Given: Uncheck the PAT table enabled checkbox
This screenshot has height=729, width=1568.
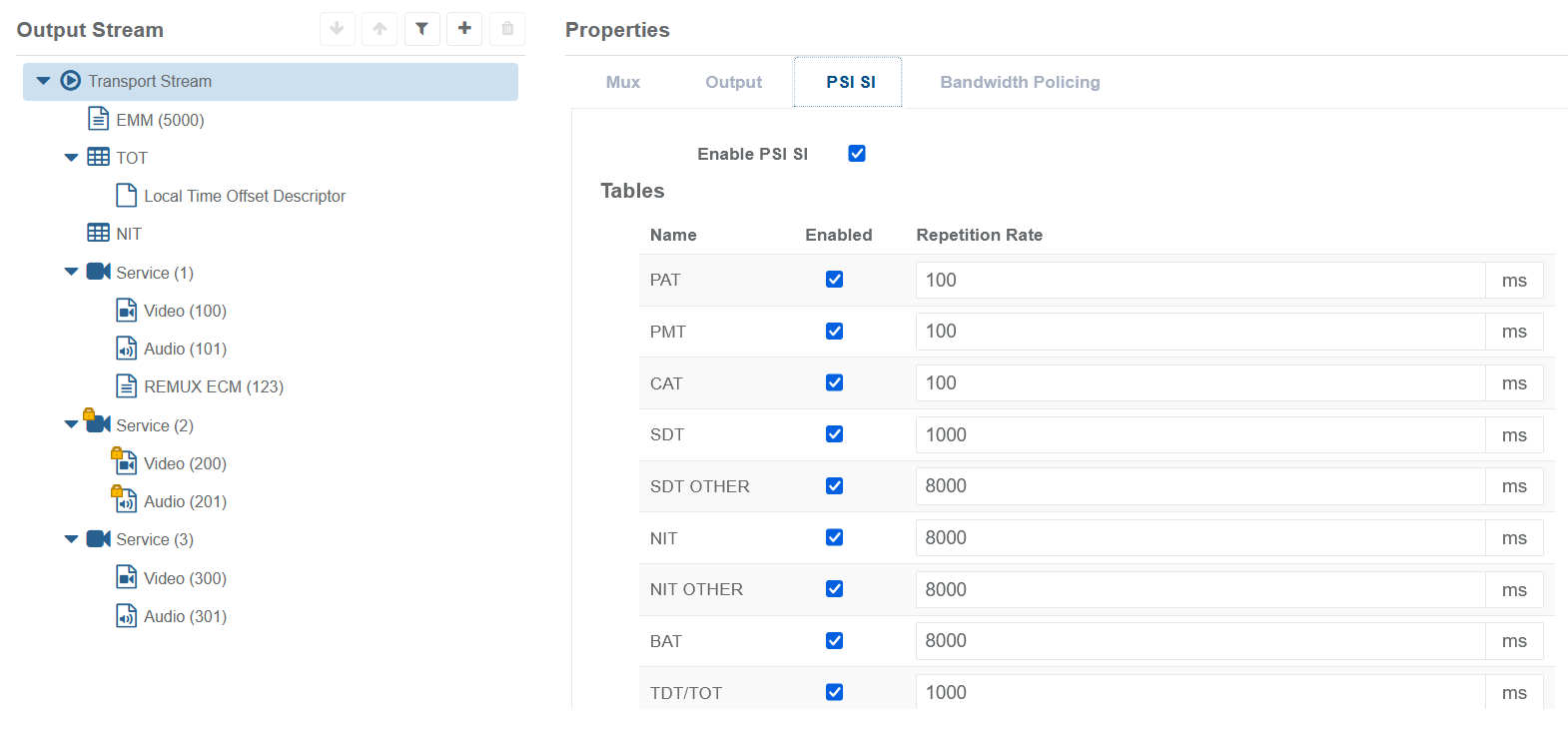Looking at the screenshot, I should coord(834,280).
